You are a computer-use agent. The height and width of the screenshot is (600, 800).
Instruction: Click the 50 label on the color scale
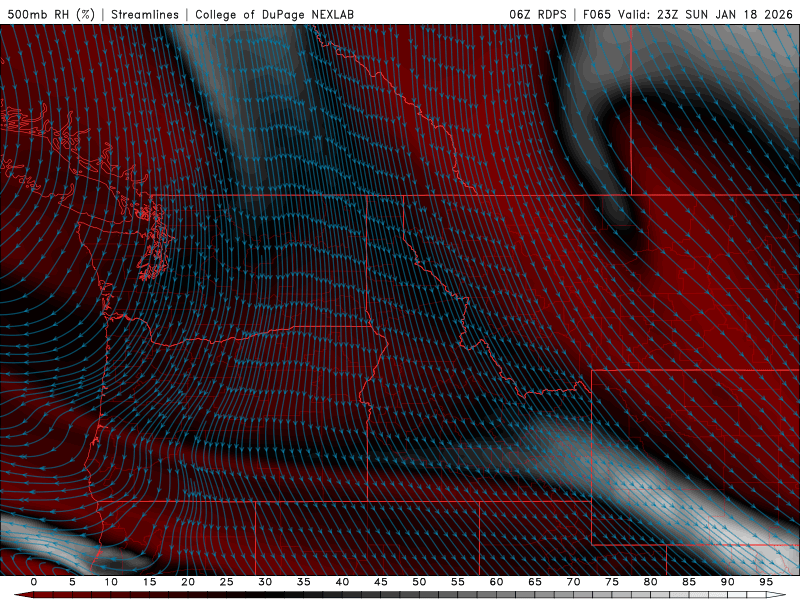click(x=419, y=582)
